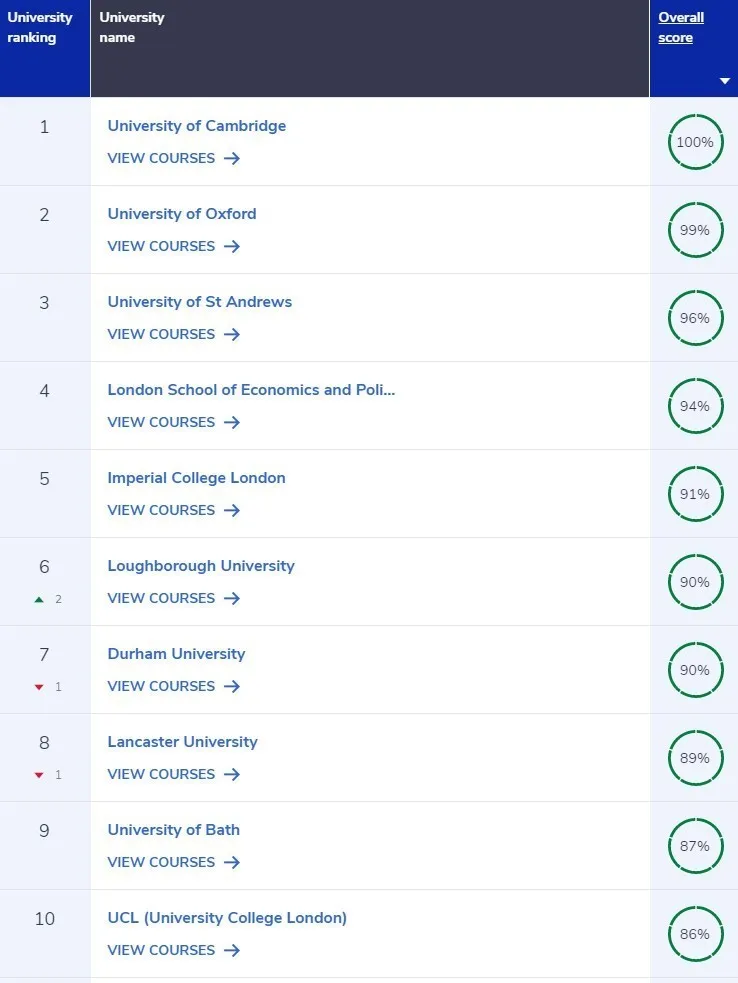This screenshot has width=738, height=983.
Task: Open the Overall score column header link
Action: point(681,28)
